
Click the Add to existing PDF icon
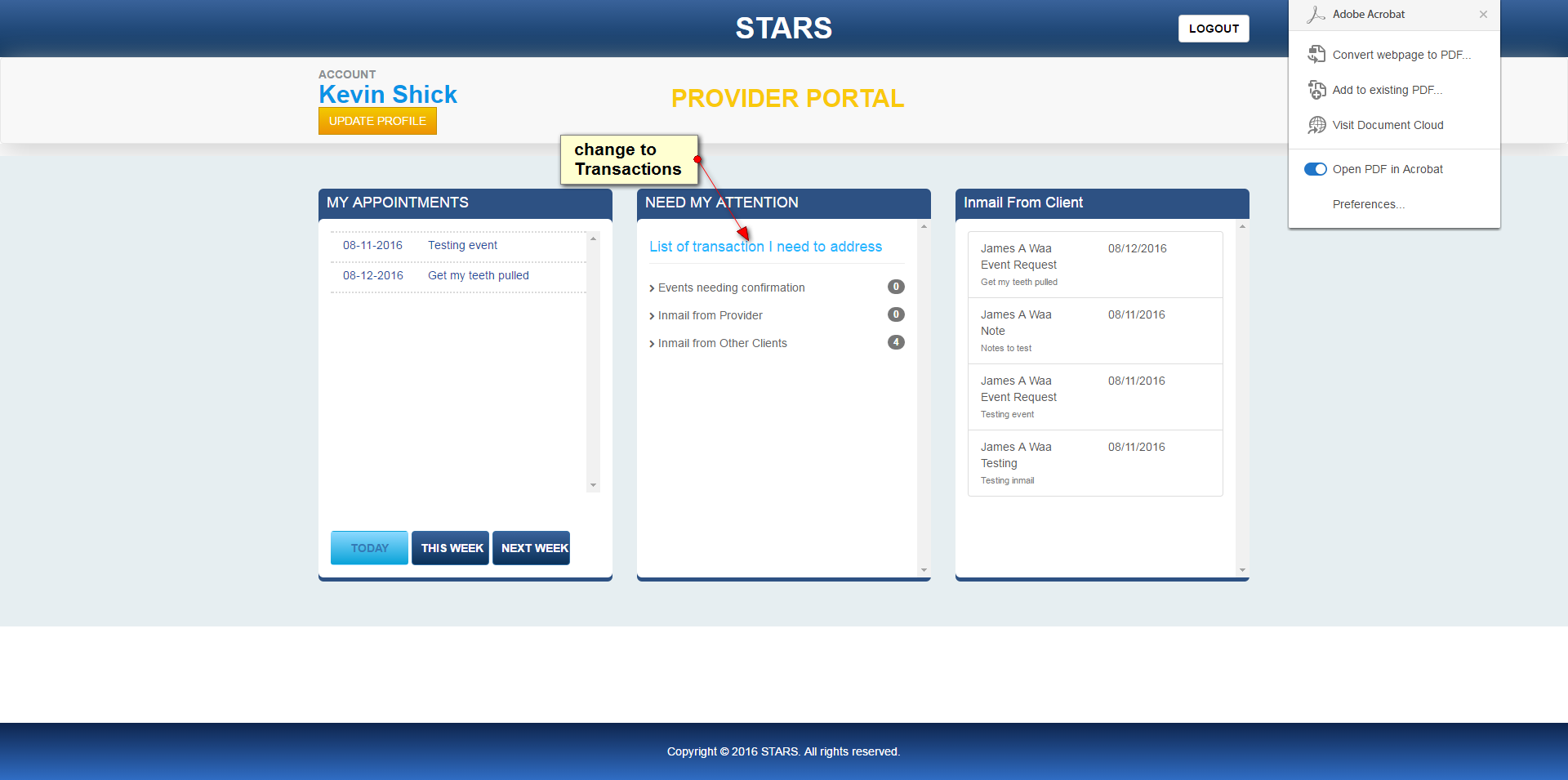(x=1316, y=90)
